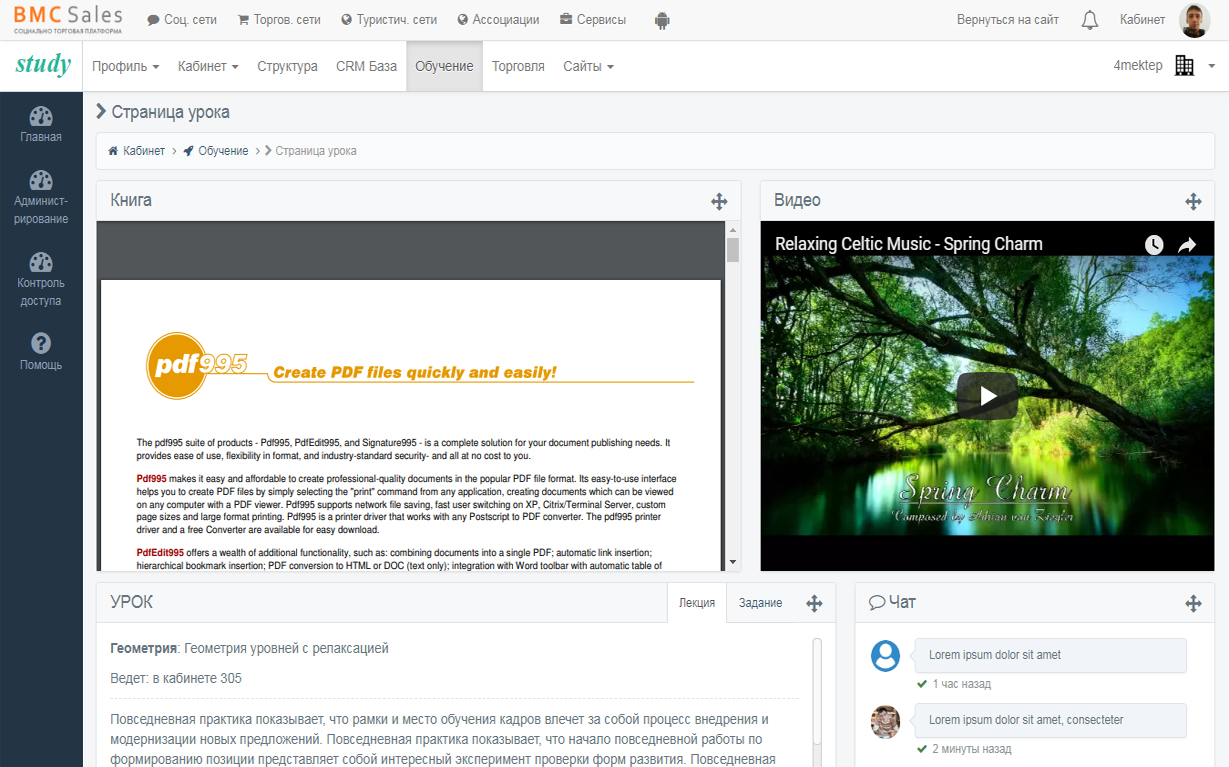Screen dimensions: 1229x767
Task: Expand the Профиль dropdown menu
Action: coord(126,67)
